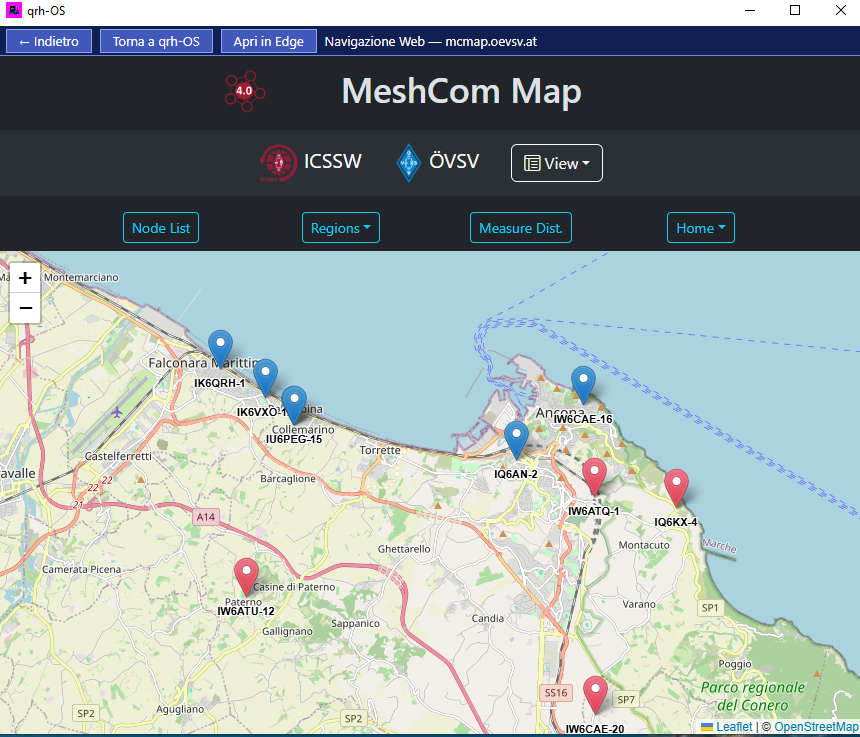Select the IQ6AN-2 blue map marker
The height and width of the screenshot is (737, 860).
pos(516,440)
